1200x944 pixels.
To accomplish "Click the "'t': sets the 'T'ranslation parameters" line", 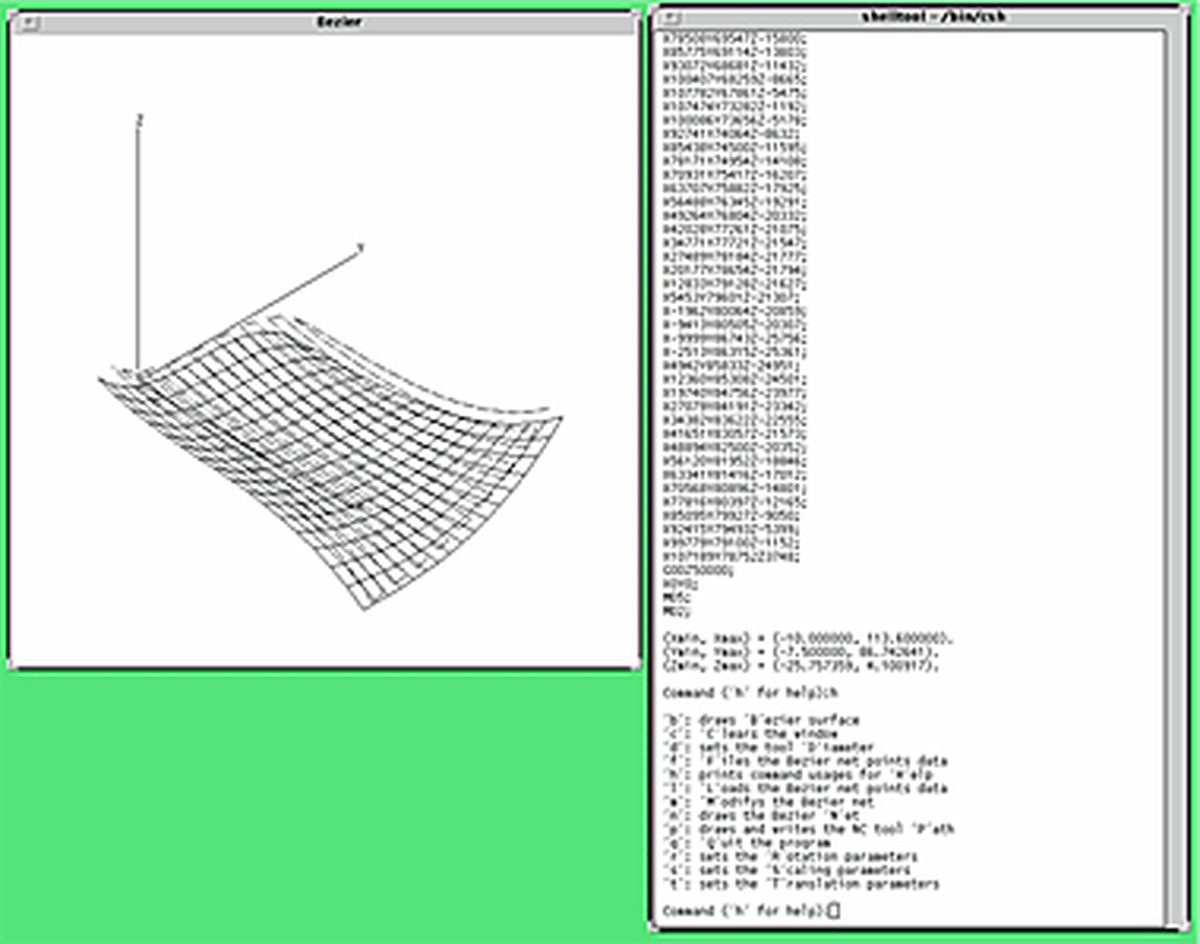I will (801, 884).
